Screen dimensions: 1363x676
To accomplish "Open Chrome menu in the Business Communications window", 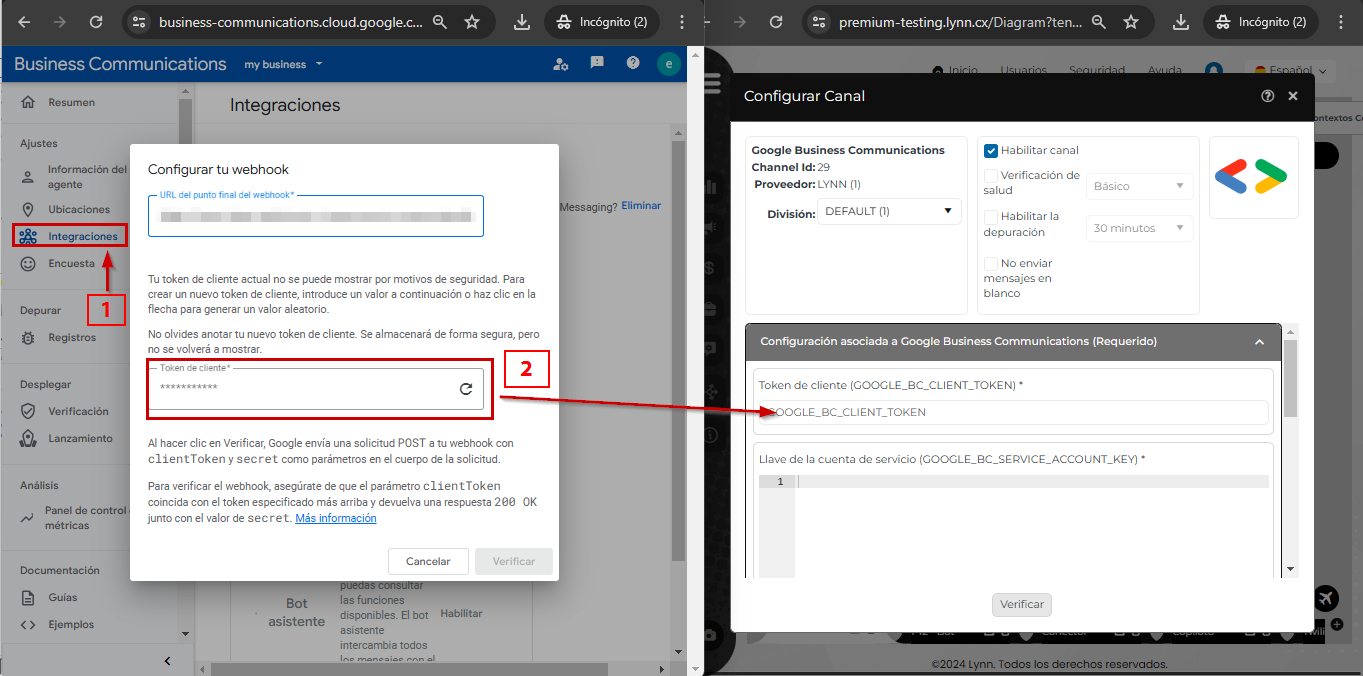I will click(682, 22).
